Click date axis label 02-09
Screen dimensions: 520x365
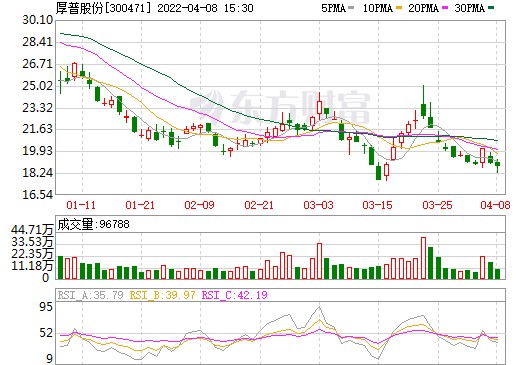pyautogui.click(x=199, y=205)
